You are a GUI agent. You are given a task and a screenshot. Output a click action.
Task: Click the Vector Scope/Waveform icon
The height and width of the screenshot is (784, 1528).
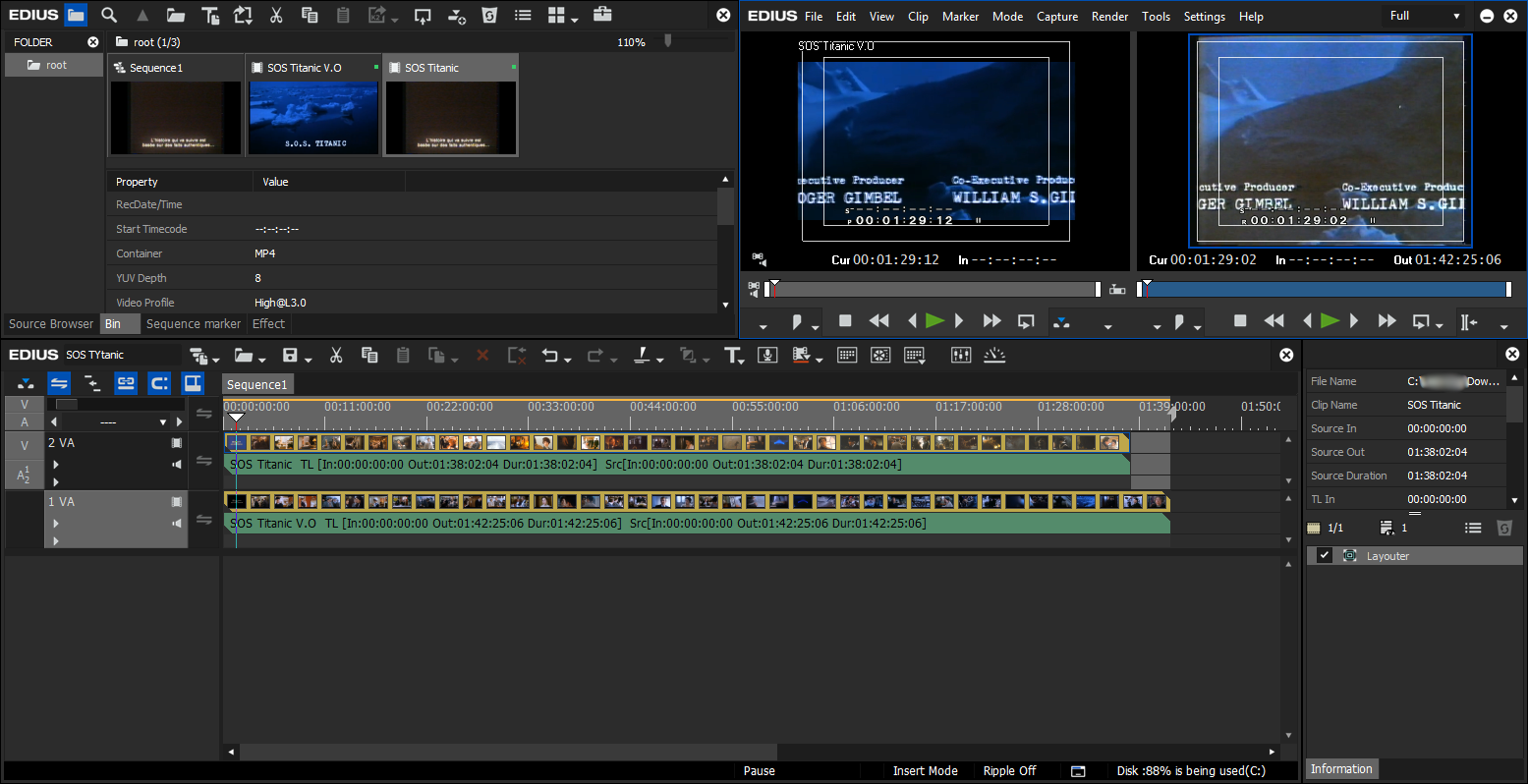(x=994, y=355)
